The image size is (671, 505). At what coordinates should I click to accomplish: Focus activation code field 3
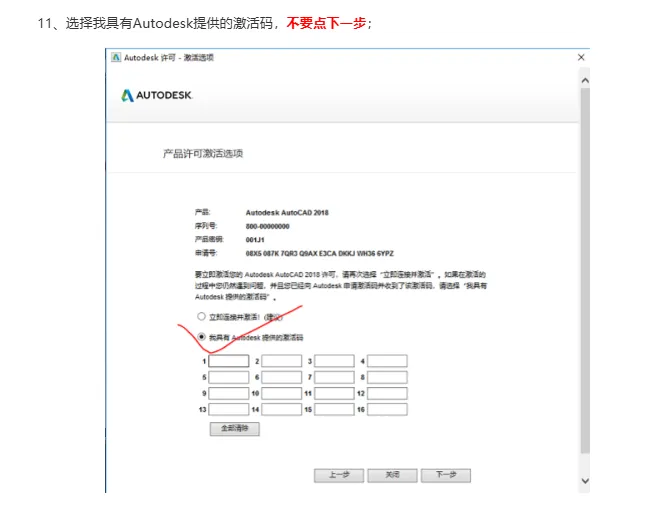(334, 361)
